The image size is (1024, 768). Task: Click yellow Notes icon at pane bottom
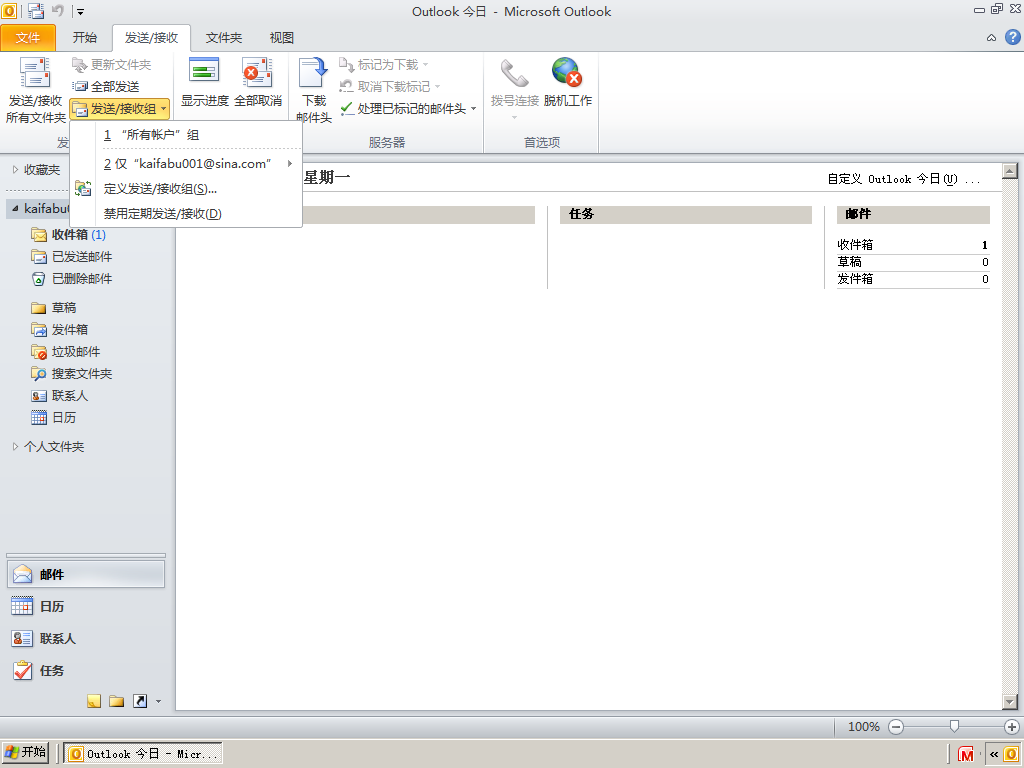(x=94, y=701)
